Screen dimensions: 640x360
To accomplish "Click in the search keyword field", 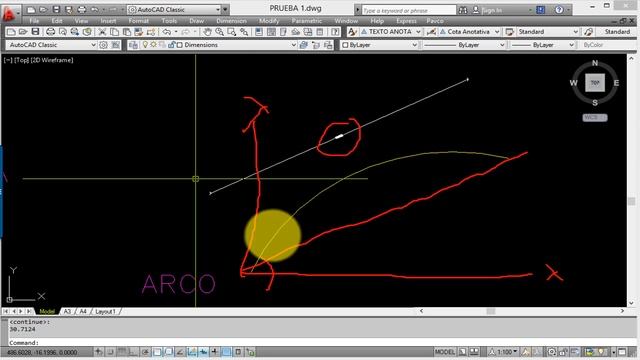I will [409, 10].
